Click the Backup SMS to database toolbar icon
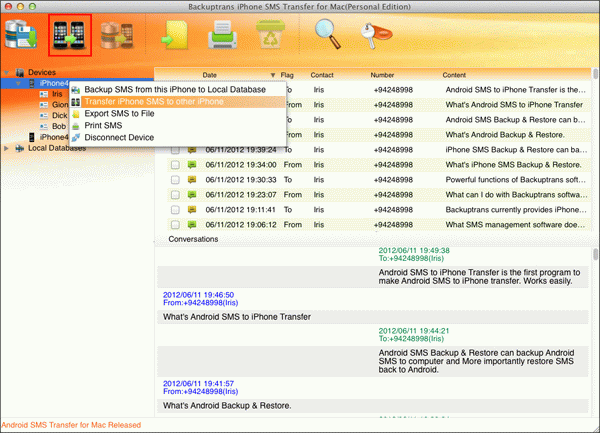The height and width of the screenshot is (433, 600). tap(21, 35)
